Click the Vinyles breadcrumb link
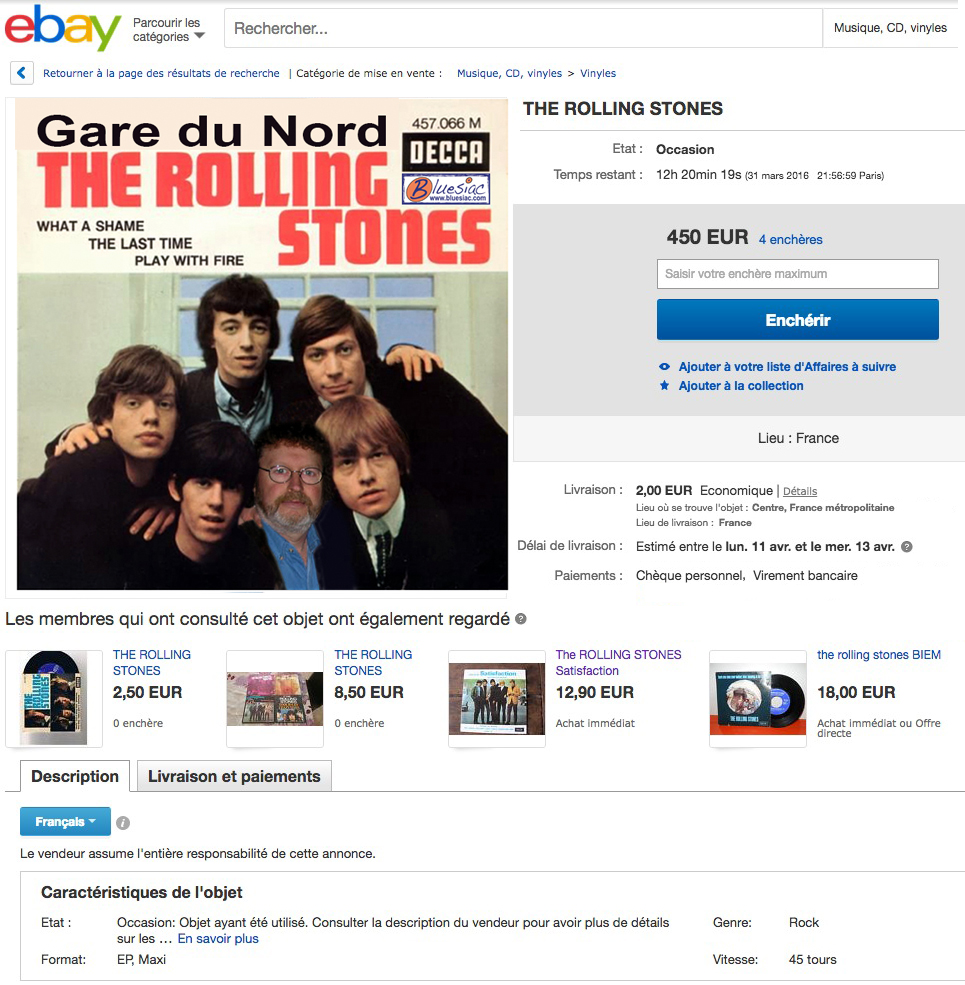 [x=598, y=73]
